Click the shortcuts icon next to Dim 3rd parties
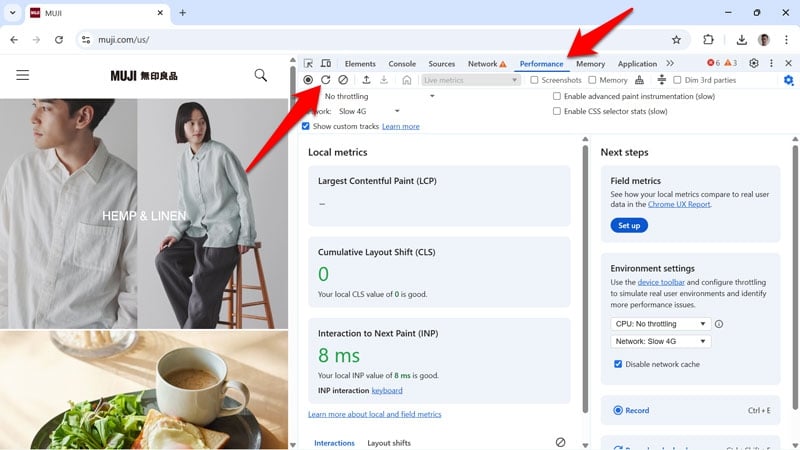The width and height of the screenshot is (800, 450). pos(662,80)
